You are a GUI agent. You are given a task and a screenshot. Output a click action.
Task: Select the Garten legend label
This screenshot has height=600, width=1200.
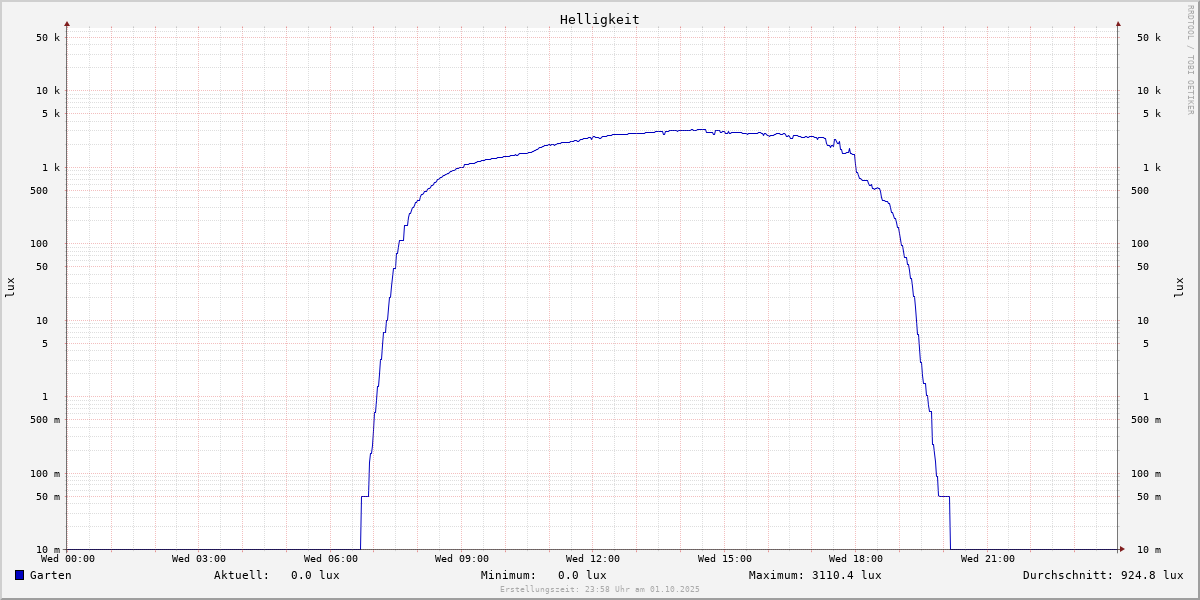click(50, 575)
